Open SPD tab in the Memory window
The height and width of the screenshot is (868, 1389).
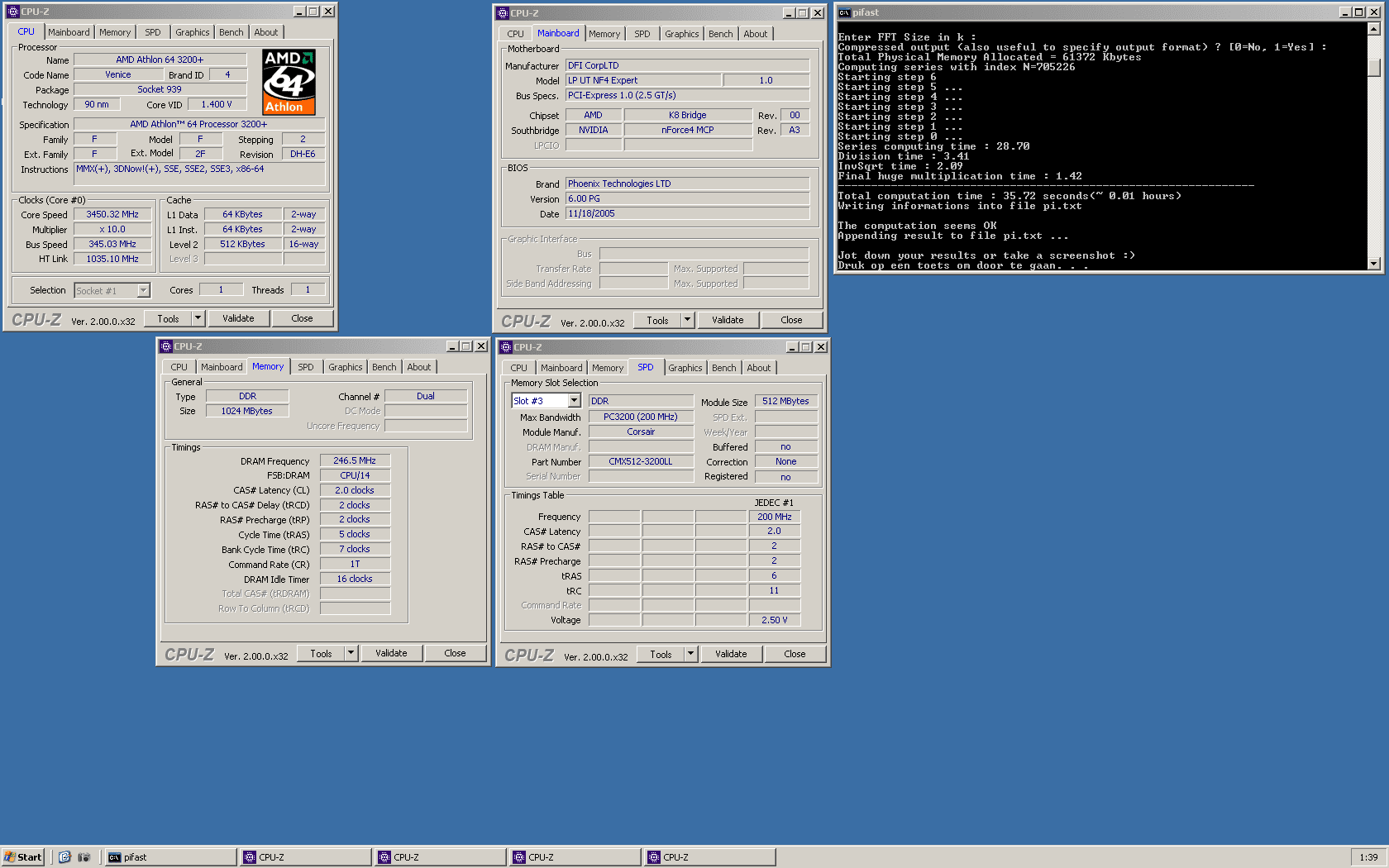306,367
